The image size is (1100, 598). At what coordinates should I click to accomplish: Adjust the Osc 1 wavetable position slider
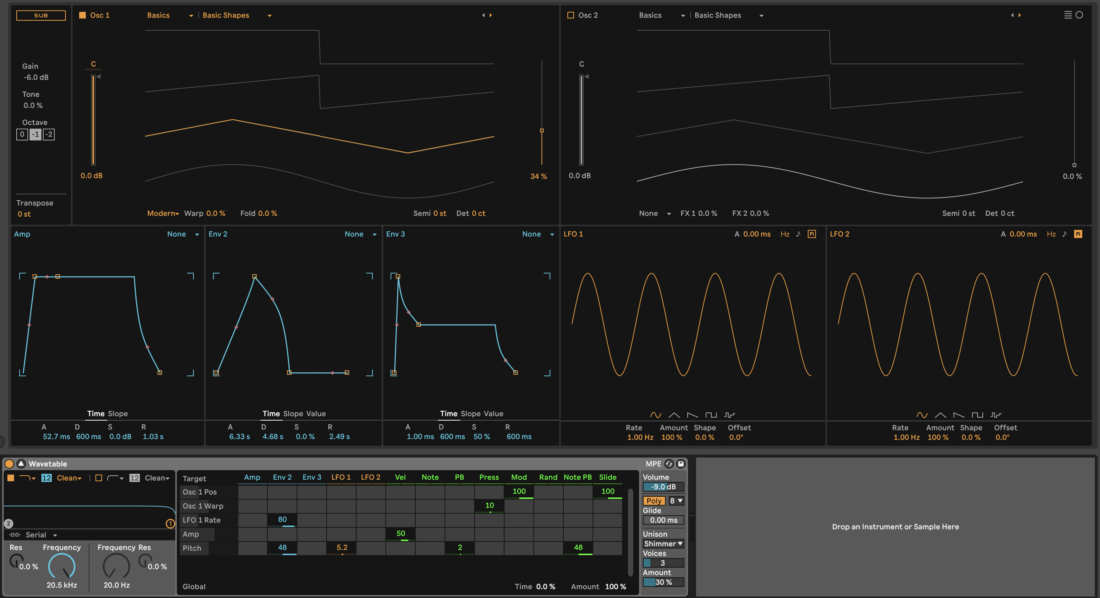(542, 113)
